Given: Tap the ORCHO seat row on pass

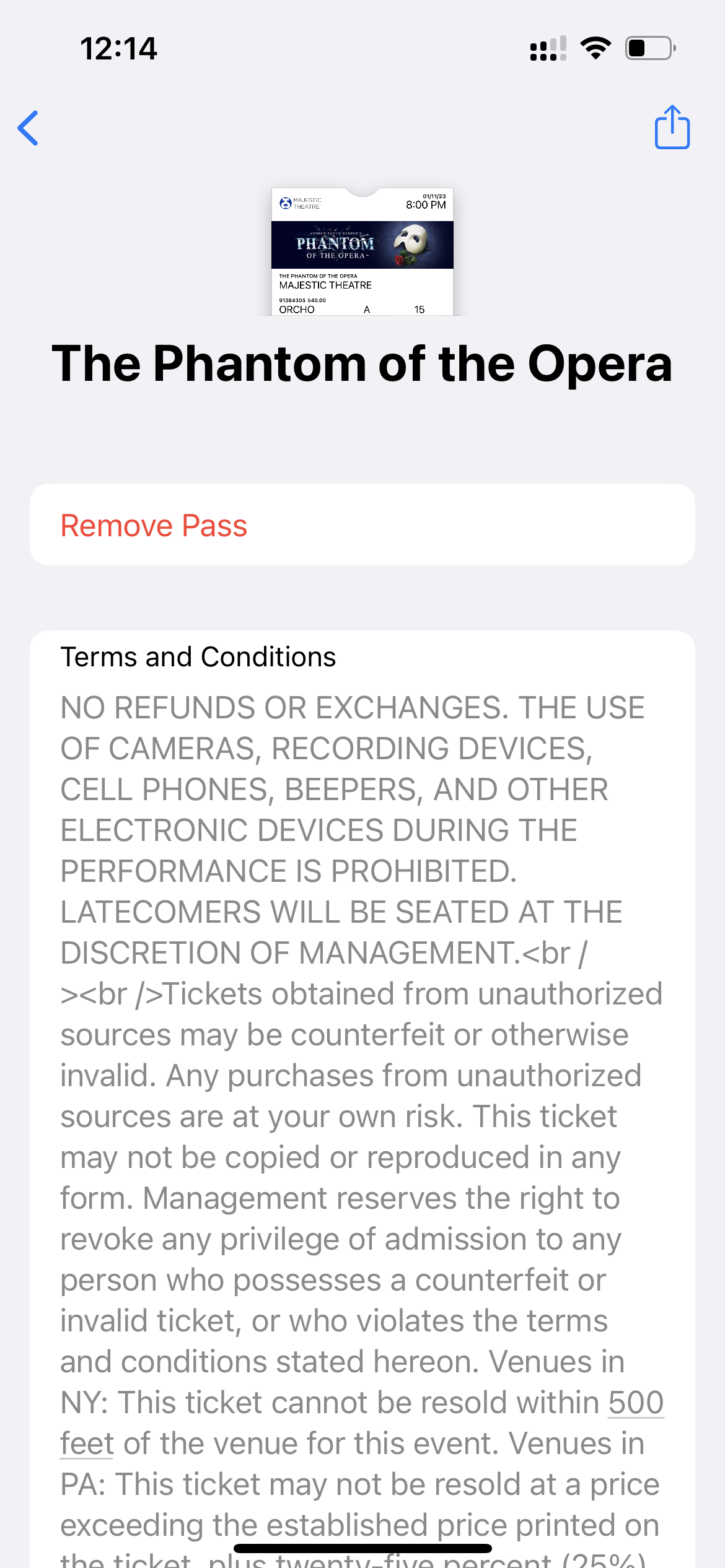Looking at the screenshot, I should point(297,310).
